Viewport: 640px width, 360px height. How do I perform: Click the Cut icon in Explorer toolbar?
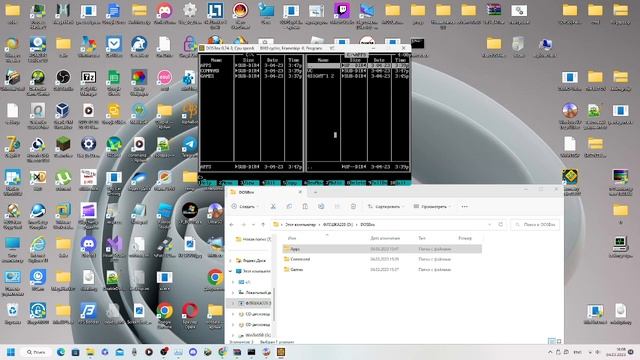point(273,207)
